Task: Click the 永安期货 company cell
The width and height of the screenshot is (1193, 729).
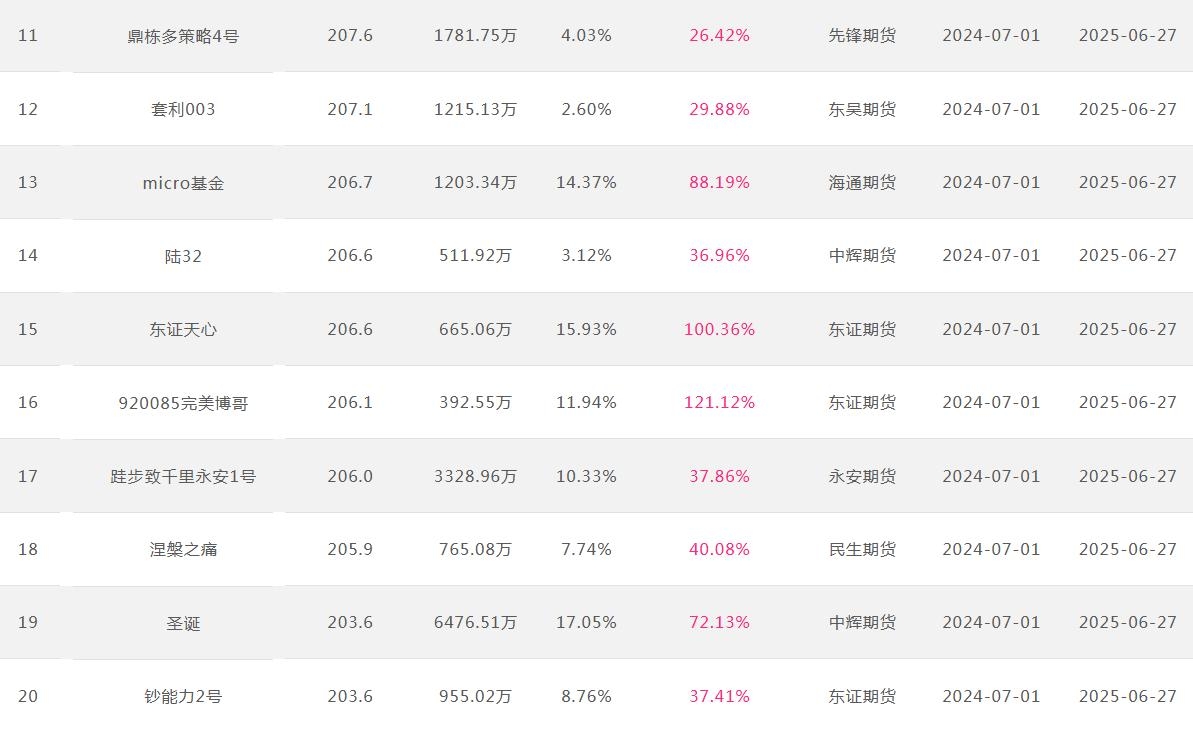Action: point(862,476)
